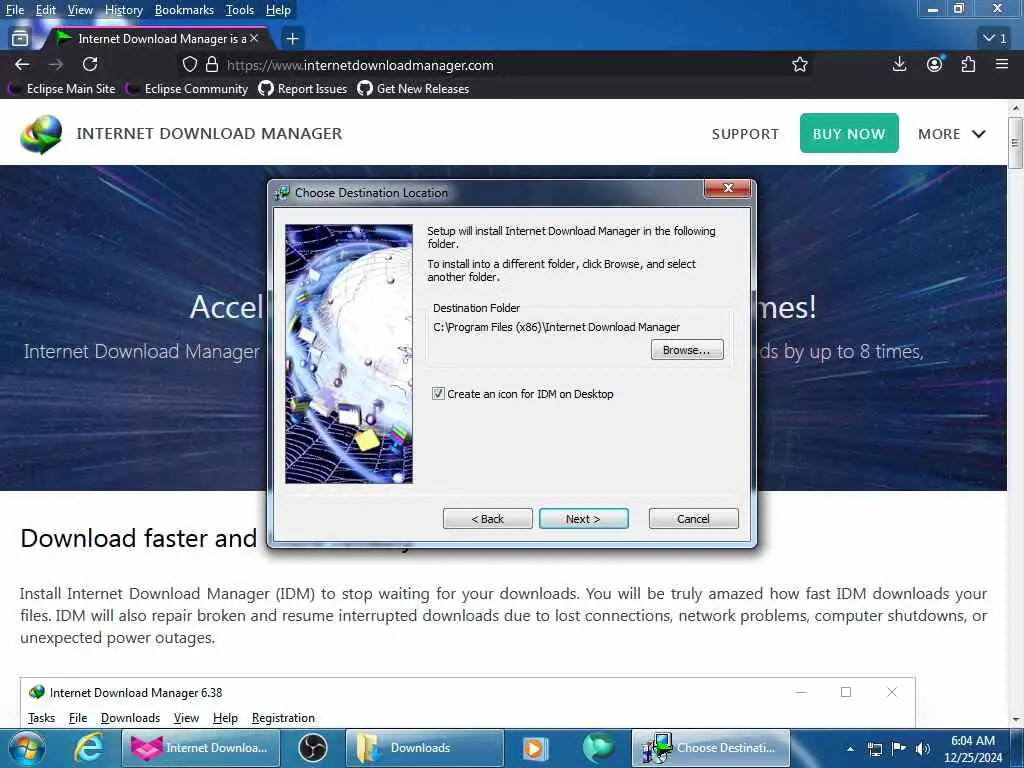Open Firefox Bookmarks menu
This screenshot has height=768, width=1024.
[184, 10]
